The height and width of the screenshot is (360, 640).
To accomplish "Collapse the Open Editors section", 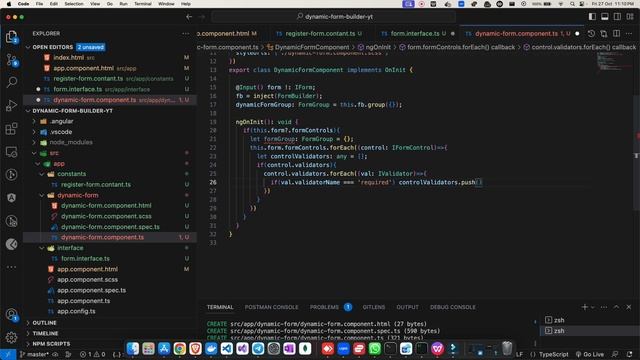I will 53,47.
